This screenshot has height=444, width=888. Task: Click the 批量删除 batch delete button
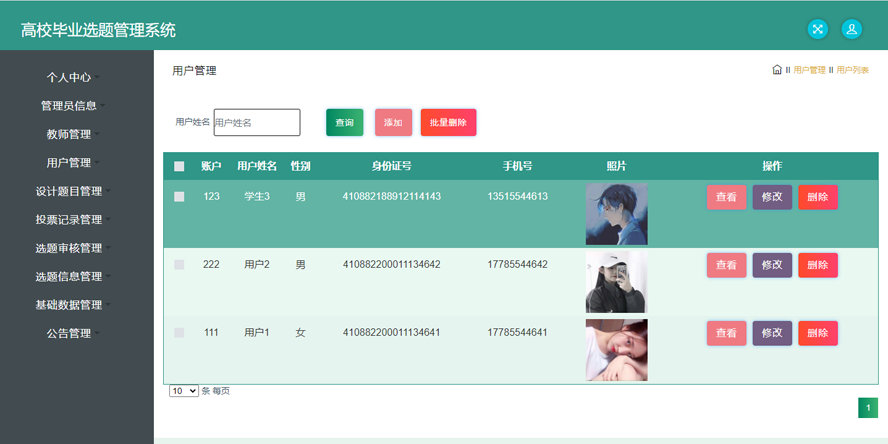pyautogui.click(x=448, y=122)
